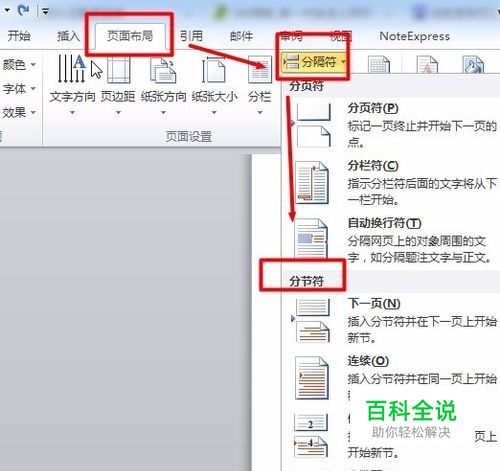The image size is (500, 471).
Task: Select 下一页(N) section break
Action: (391, 321)
